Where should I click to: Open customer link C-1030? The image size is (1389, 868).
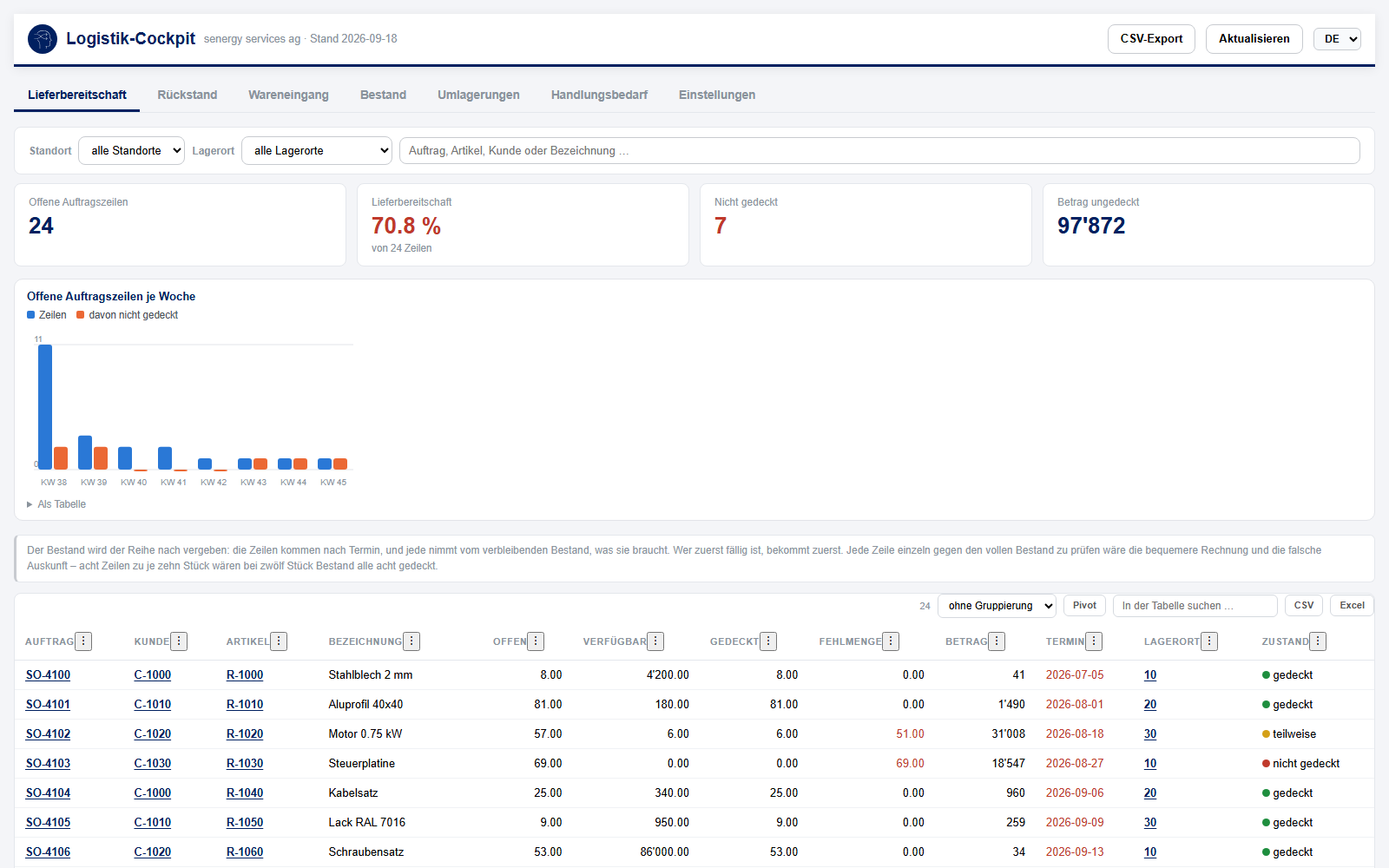tap(153, 763)
